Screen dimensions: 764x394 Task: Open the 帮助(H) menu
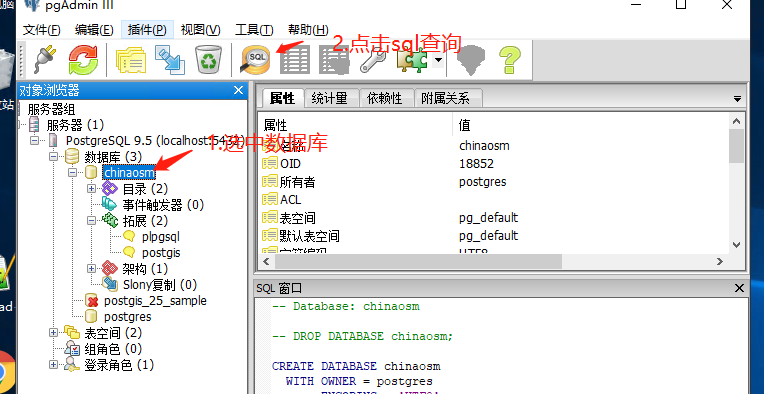tap(308, 30)
